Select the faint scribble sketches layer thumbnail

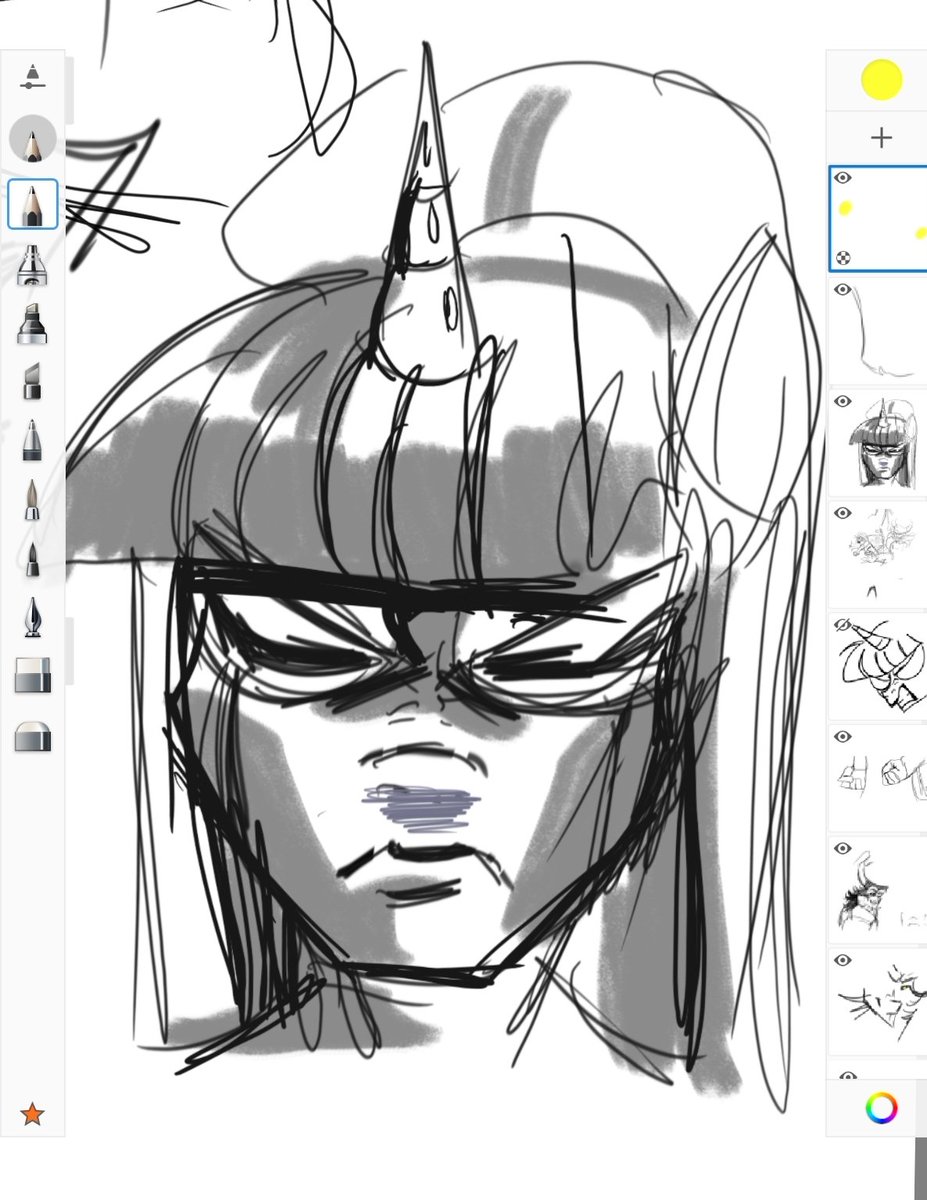point(880,555)
